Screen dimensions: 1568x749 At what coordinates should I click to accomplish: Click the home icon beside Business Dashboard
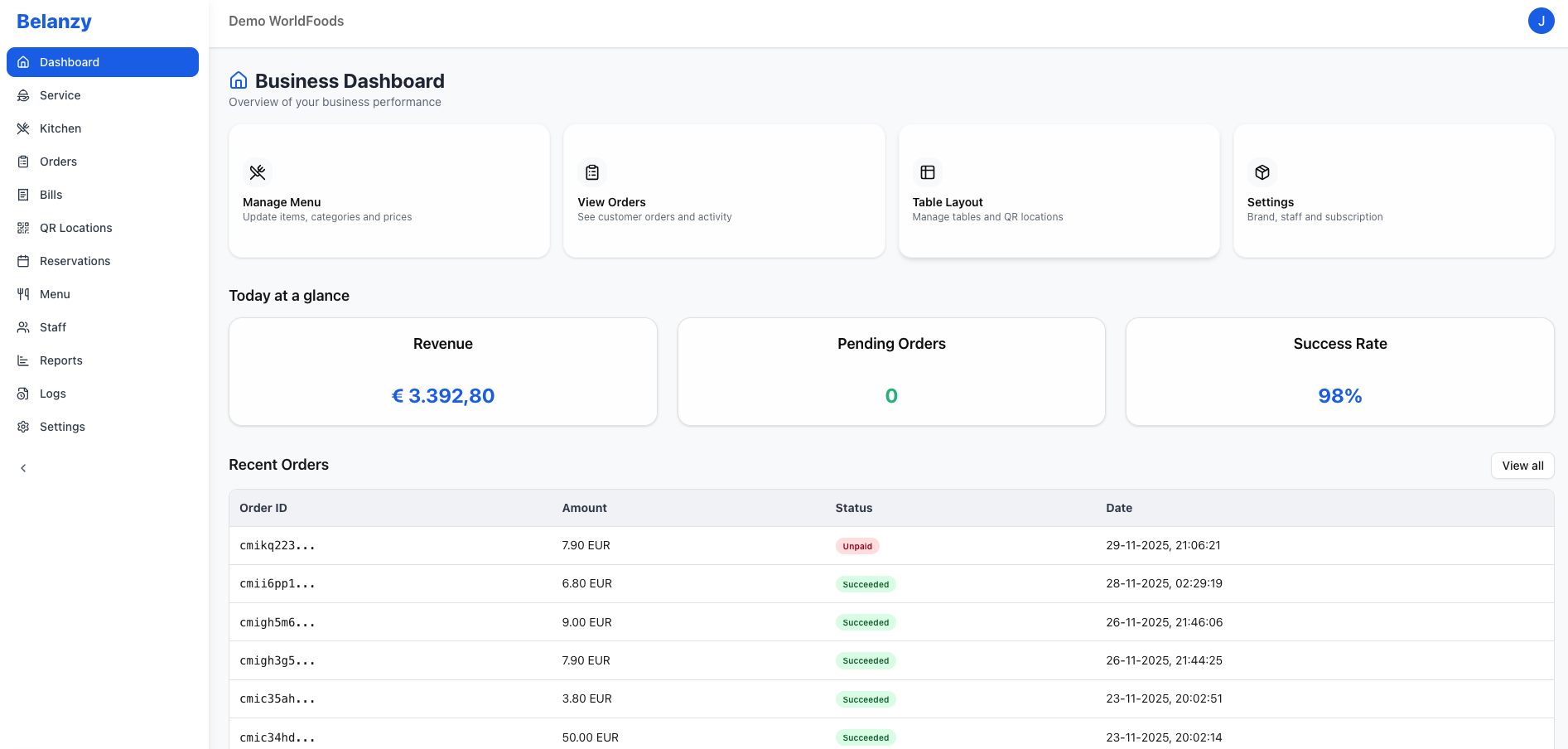(x=239, y=80)
